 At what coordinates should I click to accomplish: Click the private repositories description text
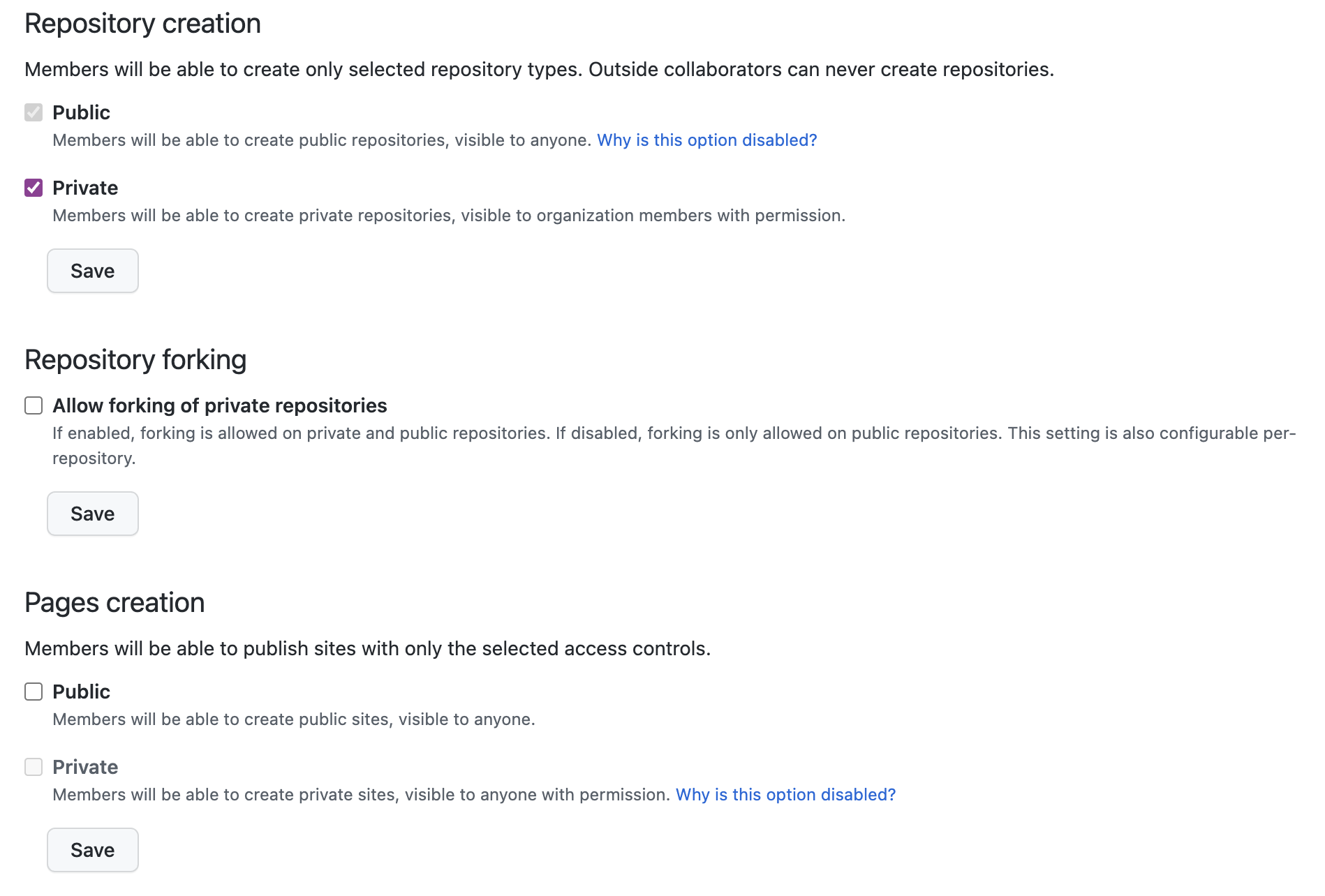click(x=448, y=216)
